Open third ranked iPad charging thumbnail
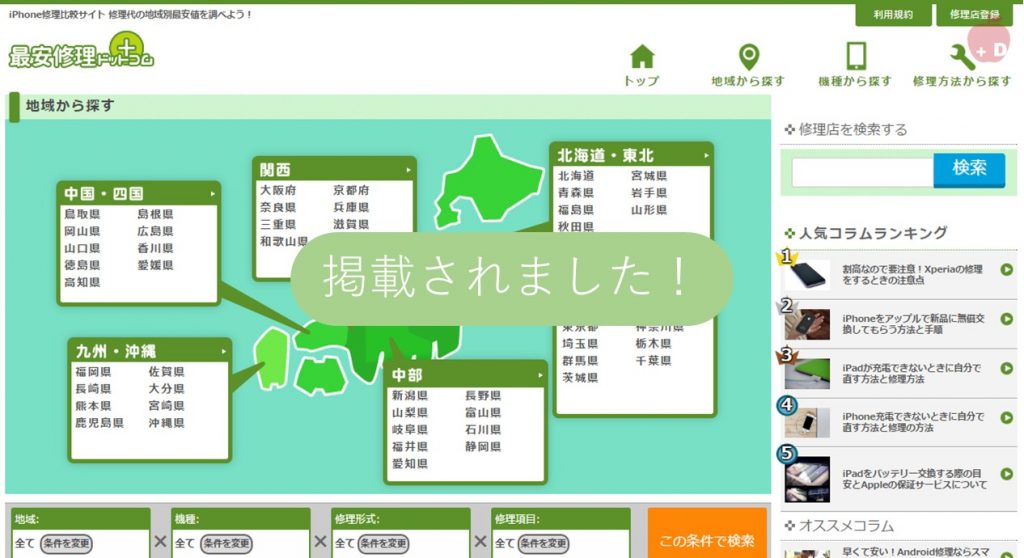The width and height of the screenshot is (1024, 558). tap(807, 373)
